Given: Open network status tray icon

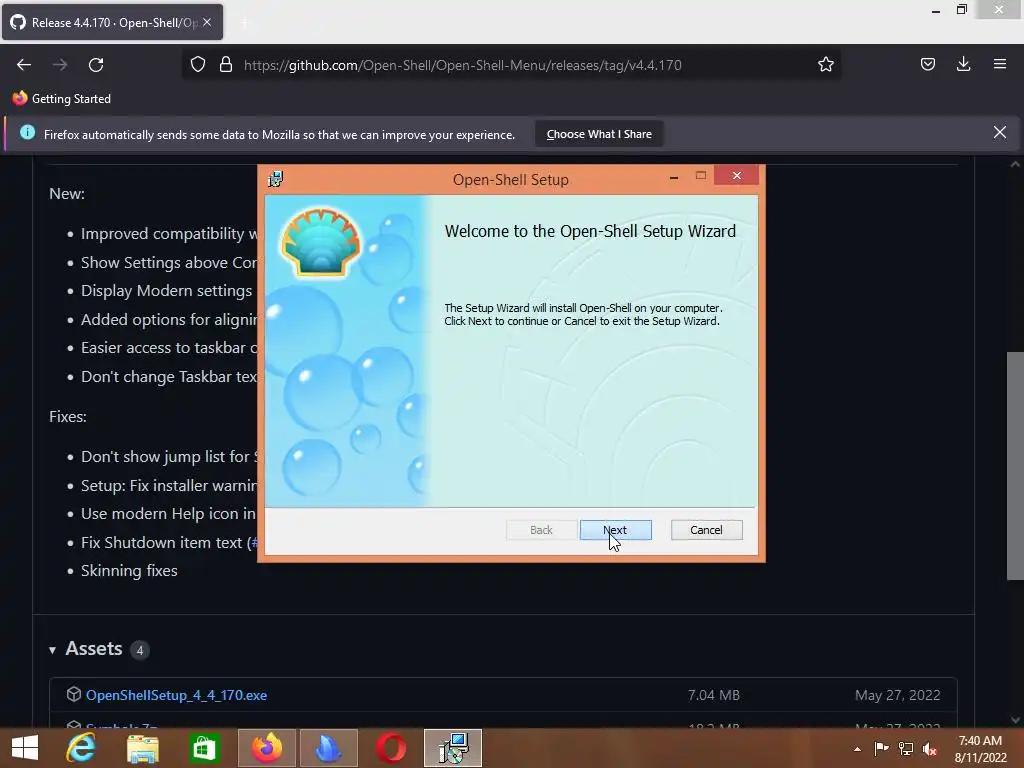Looking at the screenshot, I should [906, 748].
